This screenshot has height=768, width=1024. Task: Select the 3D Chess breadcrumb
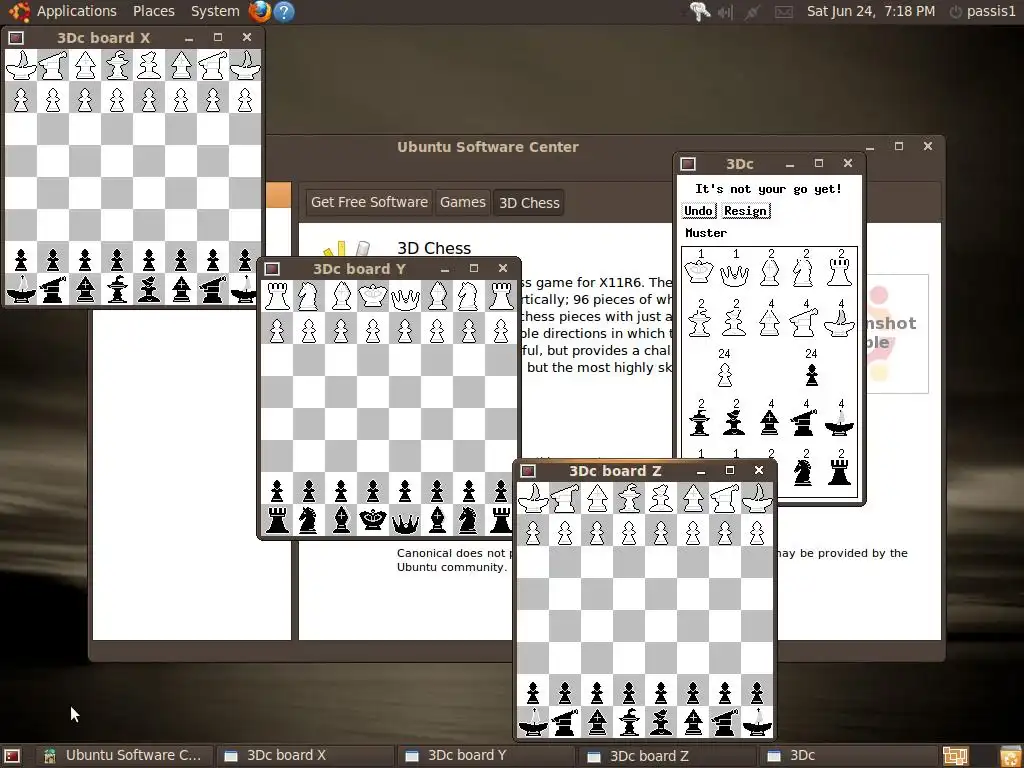pyautogui.click(x=529, y=203)
